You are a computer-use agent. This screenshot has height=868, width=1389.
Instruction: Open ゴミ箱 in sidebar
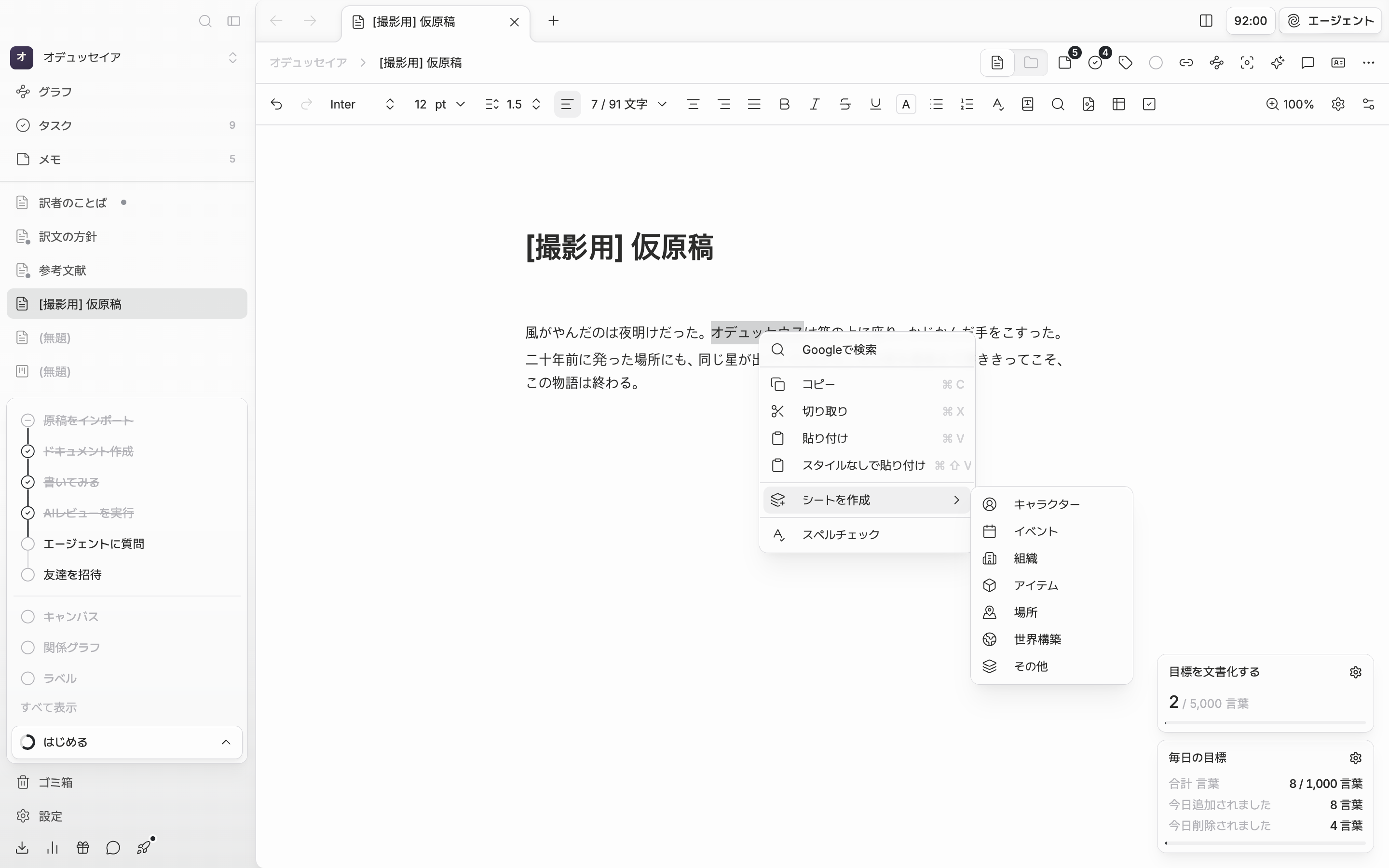[127, 783]
